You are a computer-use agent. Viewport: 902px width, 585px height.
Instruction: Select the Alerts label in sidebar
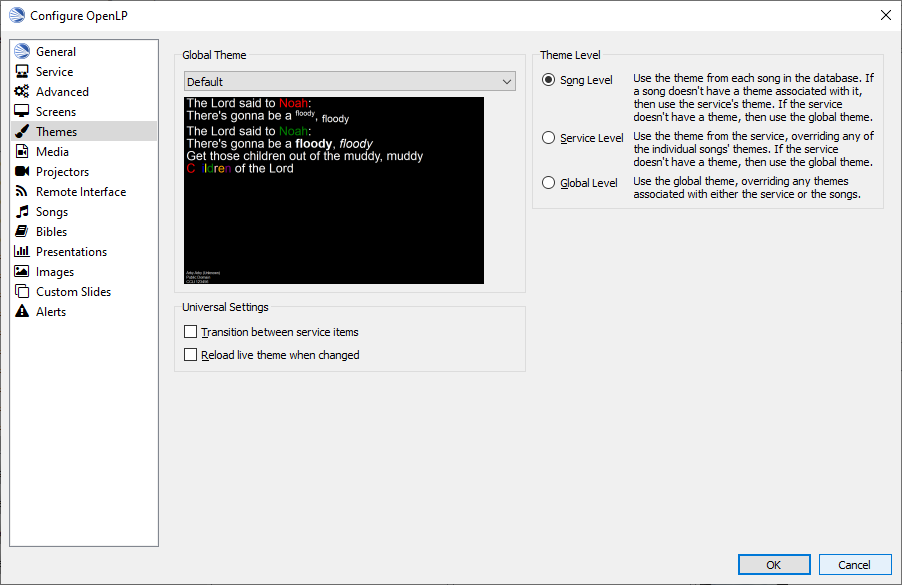point(51,311)
